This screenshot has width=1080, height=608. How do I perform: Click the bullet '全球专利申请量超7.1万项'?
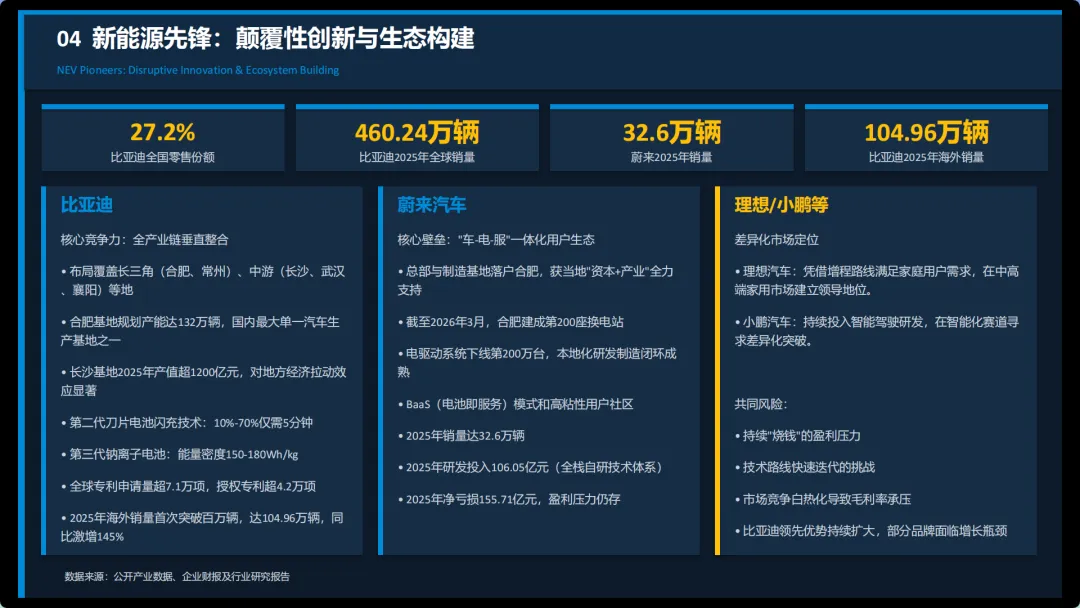188,486
